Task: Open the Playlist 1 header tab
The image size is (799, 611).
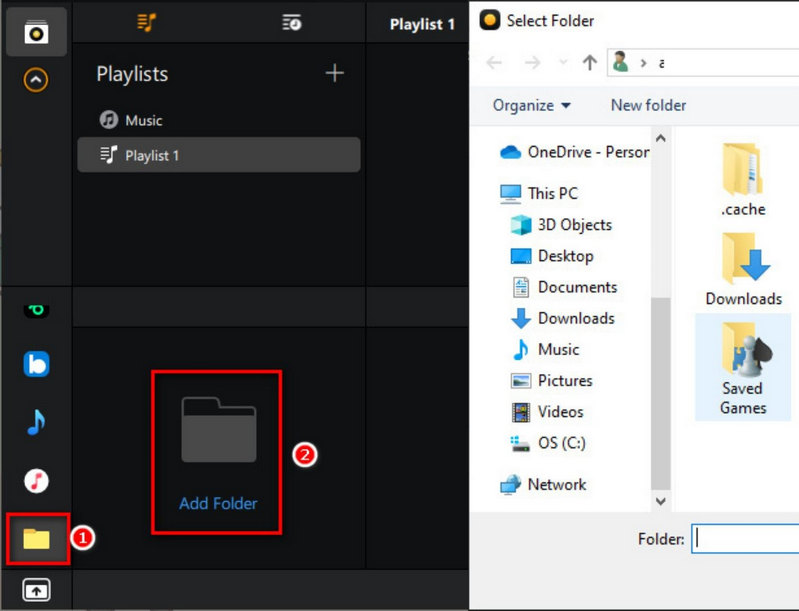Action: (x=422, y=24)
